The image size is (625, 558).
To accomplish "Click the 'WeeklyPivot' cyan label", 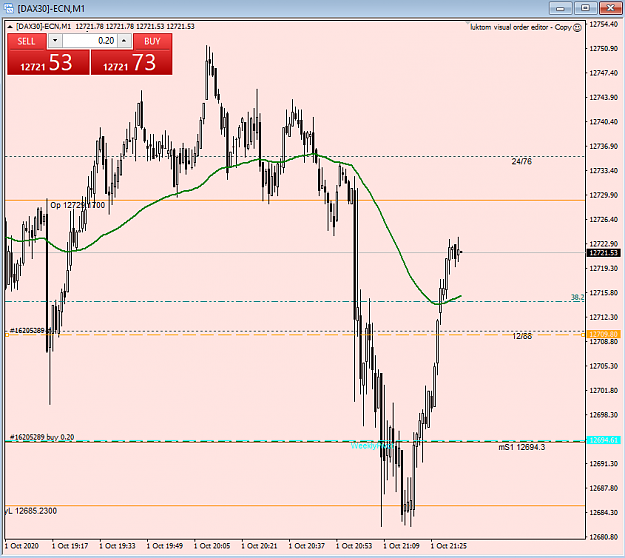I will coord(372,446).
